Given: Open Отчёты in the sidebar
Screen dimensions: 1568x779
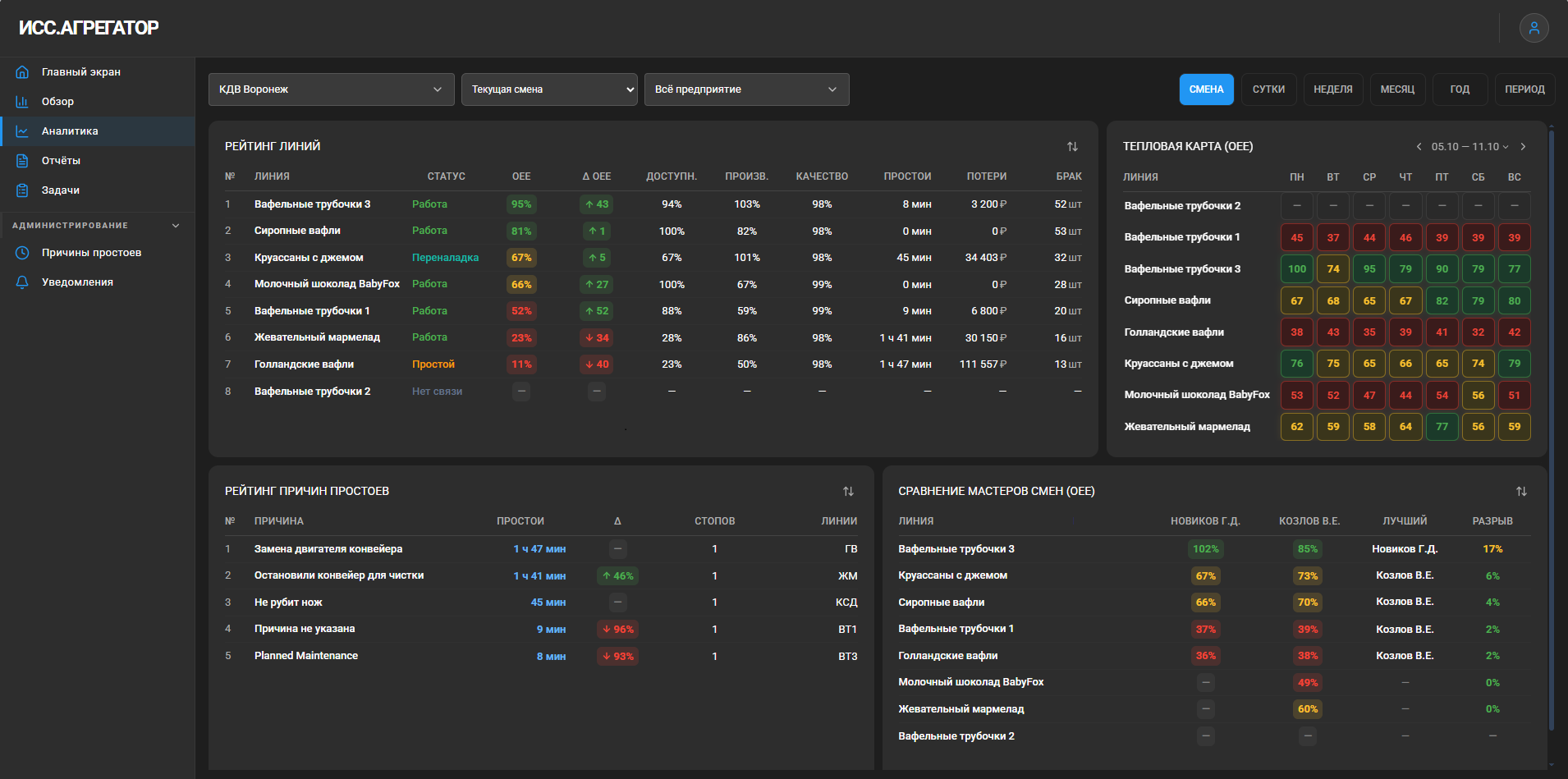Looking at the screenshot, I should click(98, 161).
